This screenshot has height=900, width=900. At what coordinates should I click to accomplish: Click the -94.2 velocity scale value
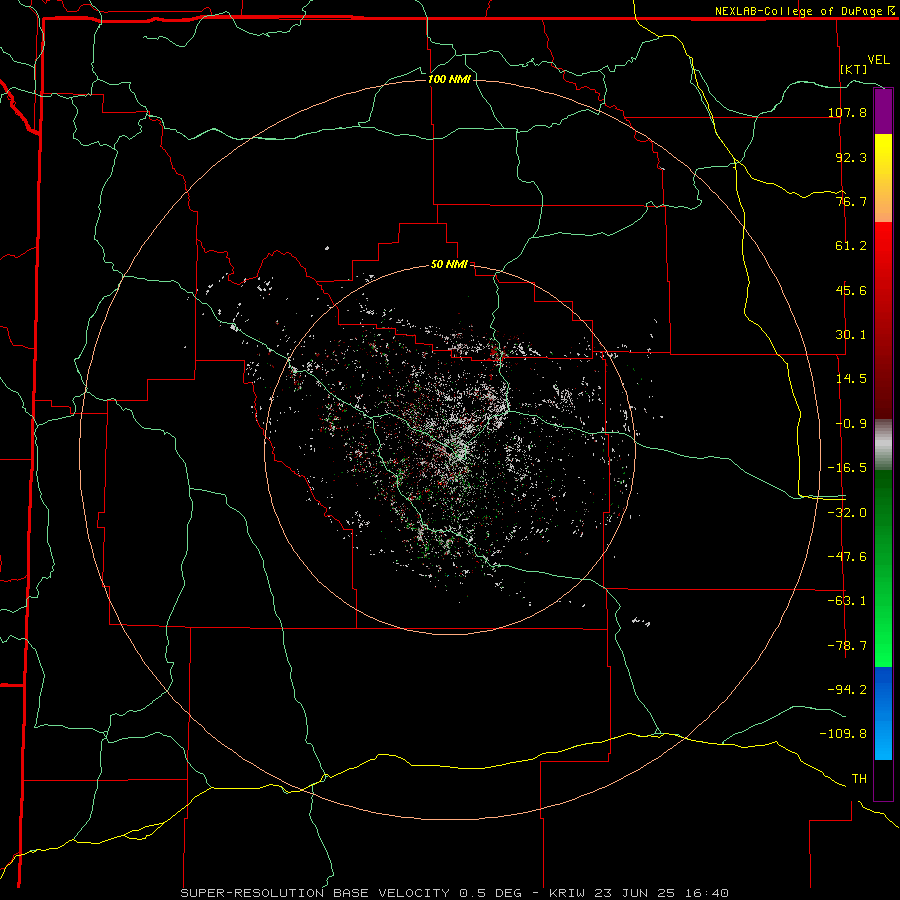click(x=847, y=689)
